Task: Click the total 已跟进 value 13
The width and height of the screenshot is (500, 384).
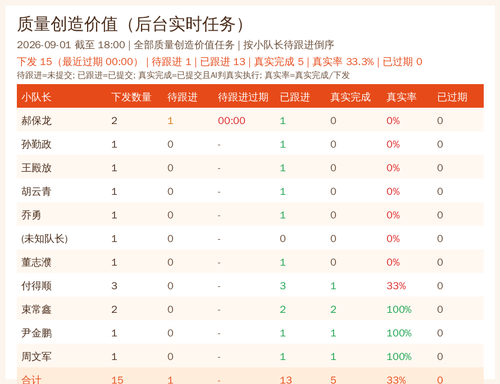Action: tap(286, 380)
